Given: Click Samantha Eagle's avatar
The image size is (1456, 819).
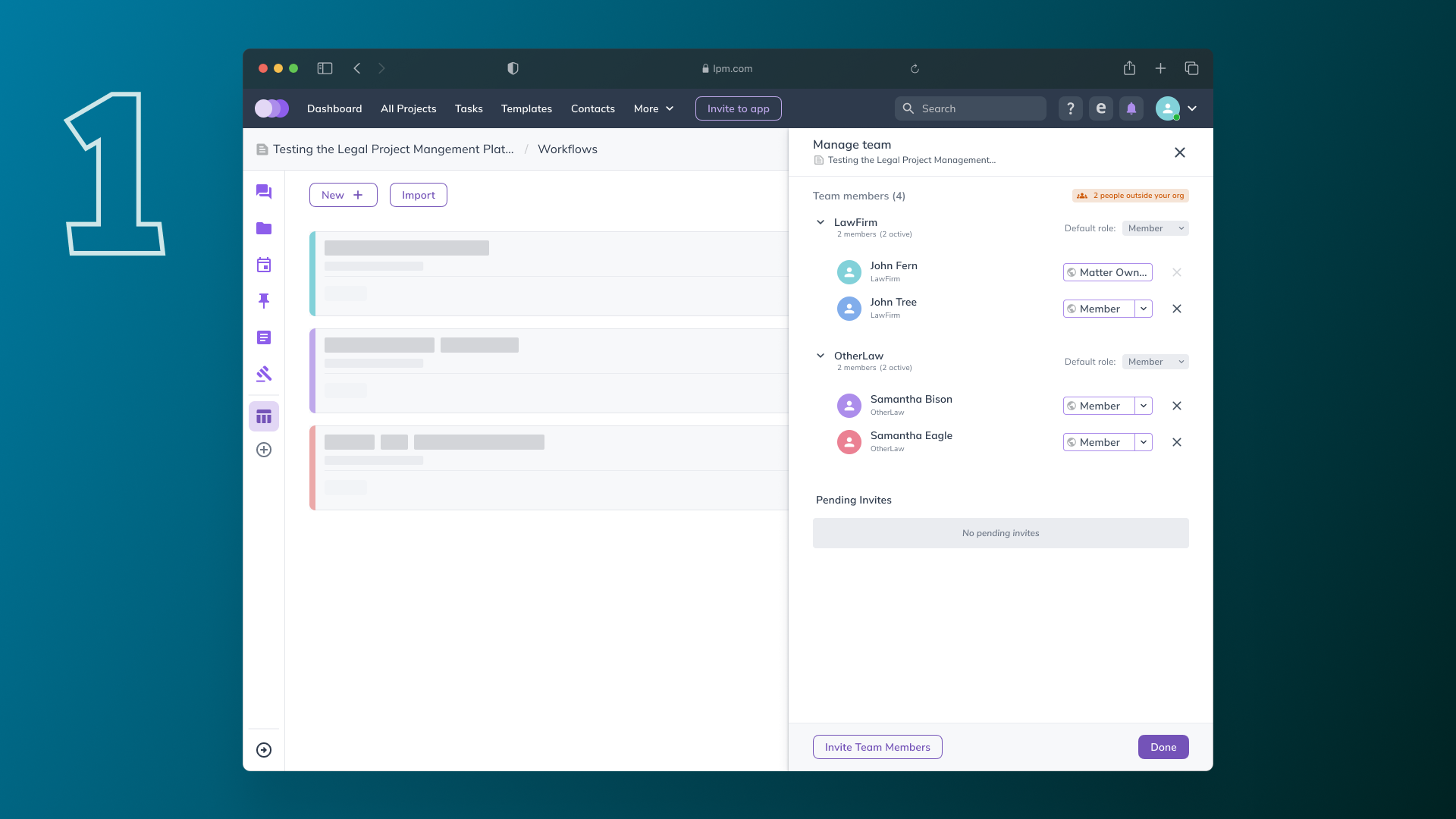Looking at the screenshot, I should pos(849,442).
